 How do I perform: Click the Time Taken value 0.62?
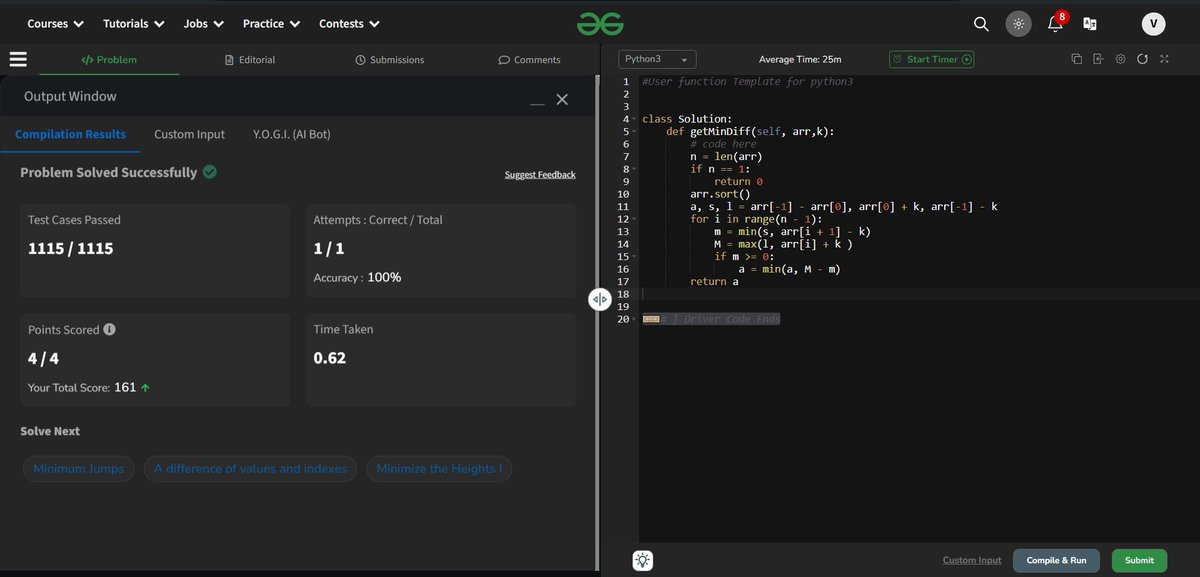point(330,358)
